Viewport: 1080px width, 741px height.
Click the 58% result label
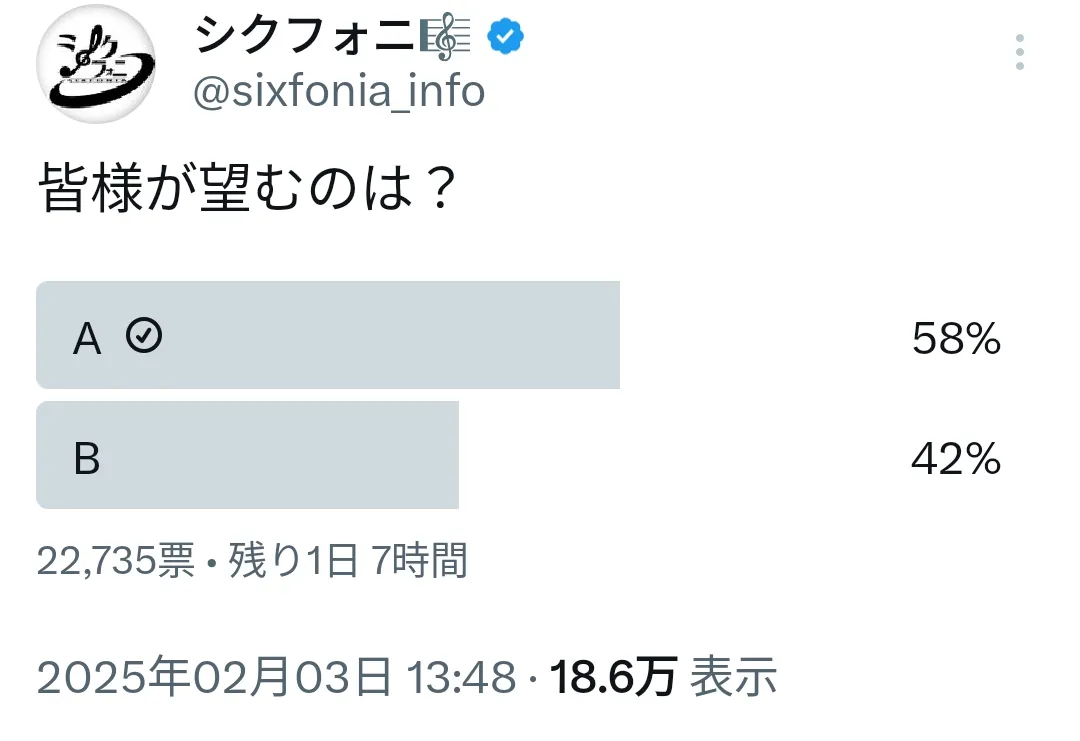click(x=956, y=340)
